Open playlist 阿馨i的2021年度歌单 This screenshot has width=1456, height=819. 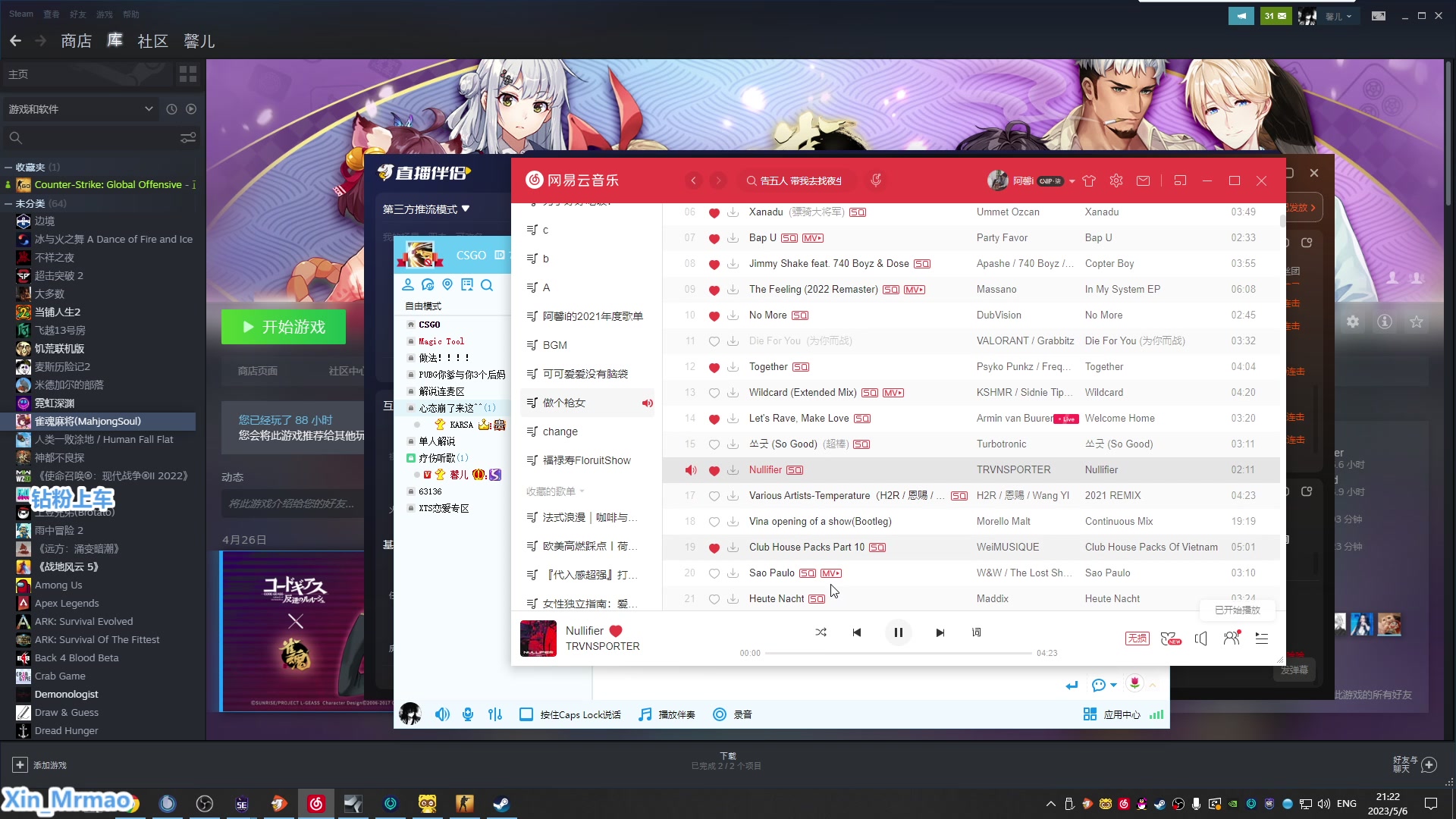[x=587, y=316]
